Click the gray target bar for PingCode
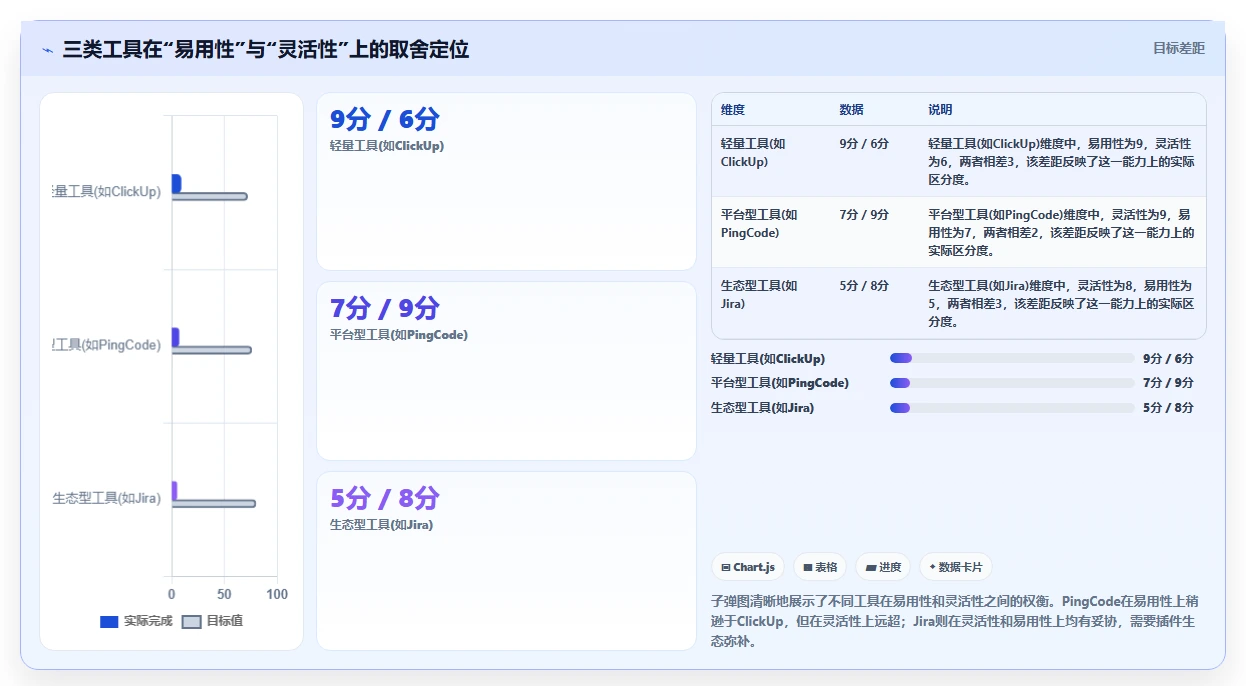The height and width of the screenshot is (686, 1246). click(211, 350)
